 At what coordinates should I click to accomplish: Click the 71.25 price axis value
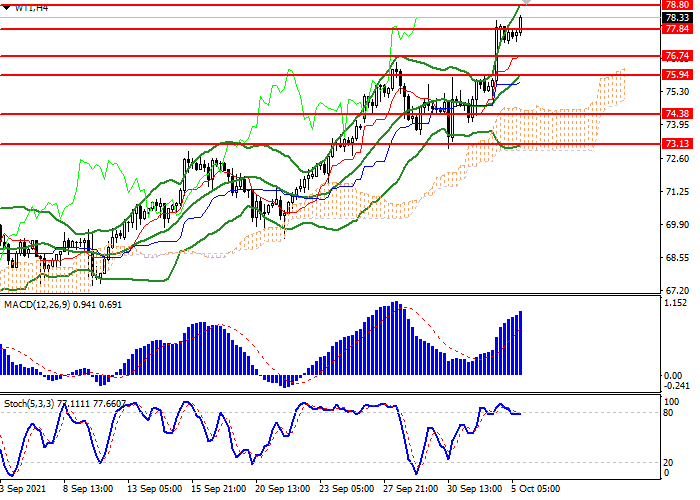(677, 192)
